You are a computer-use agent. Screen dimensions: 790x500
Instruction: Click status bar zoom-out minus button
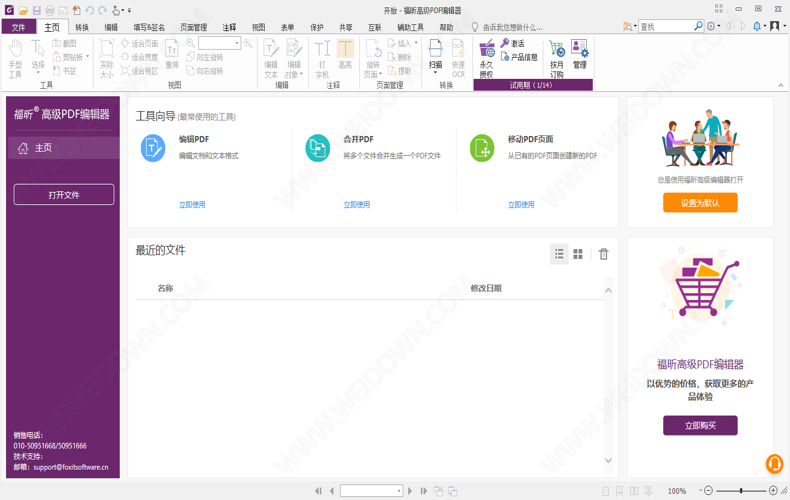[x=708, y=490]
